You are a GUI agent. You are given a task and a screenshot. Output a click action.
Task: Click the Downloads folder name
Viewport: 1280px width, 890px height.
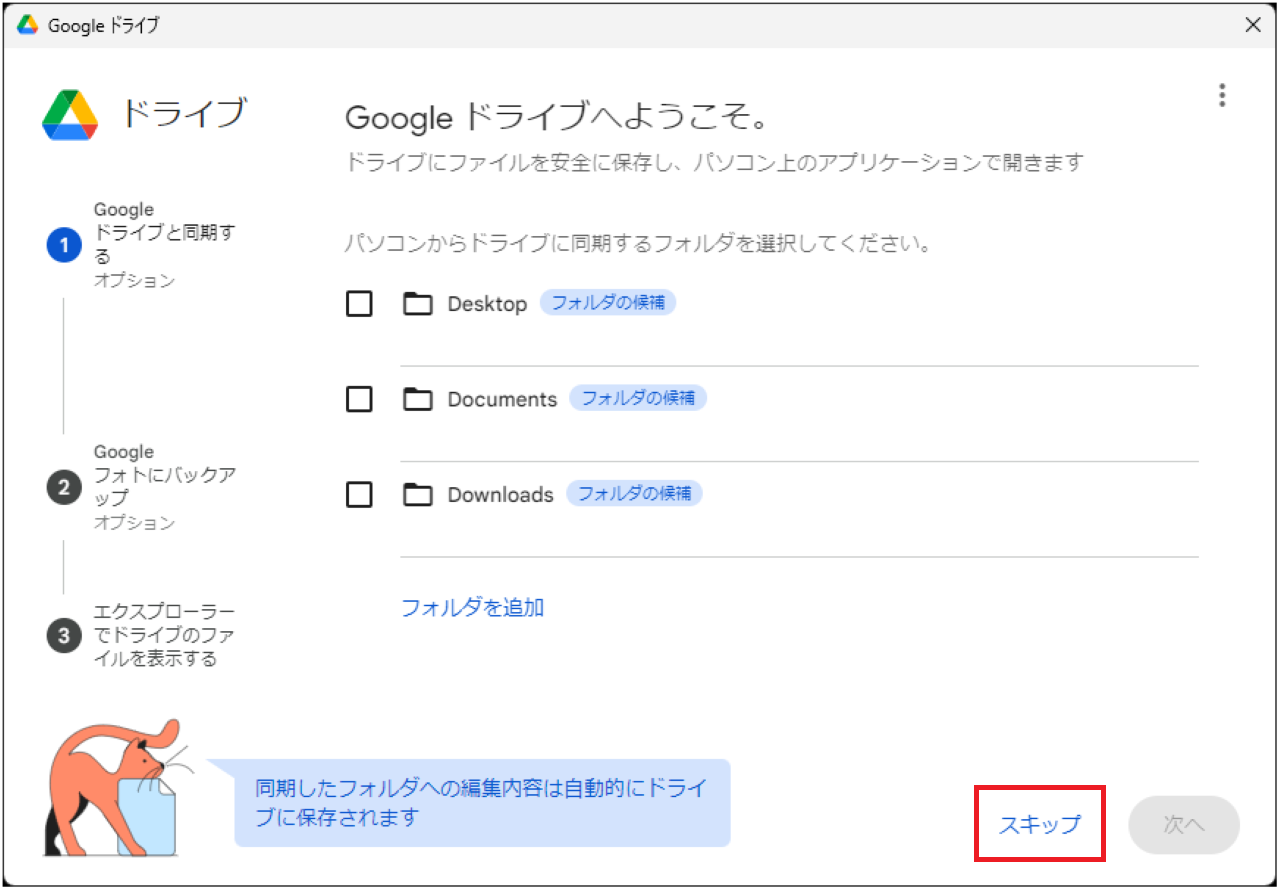tap(500, 494)
